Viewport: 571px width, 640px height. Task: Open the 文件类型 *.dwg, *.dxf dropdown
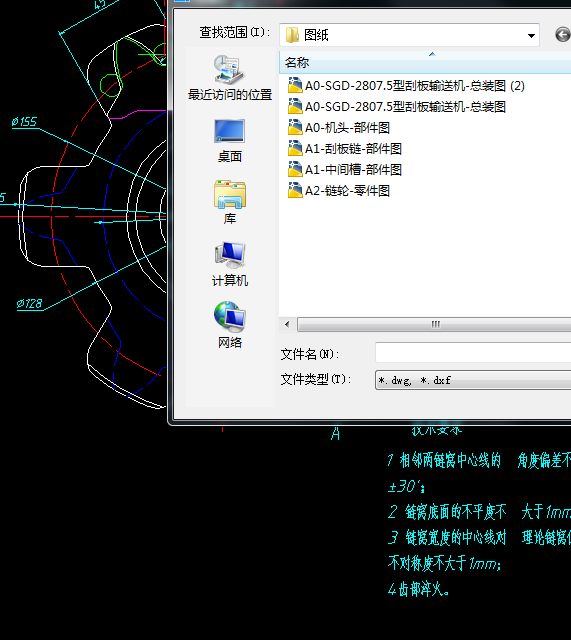point(473,380)
